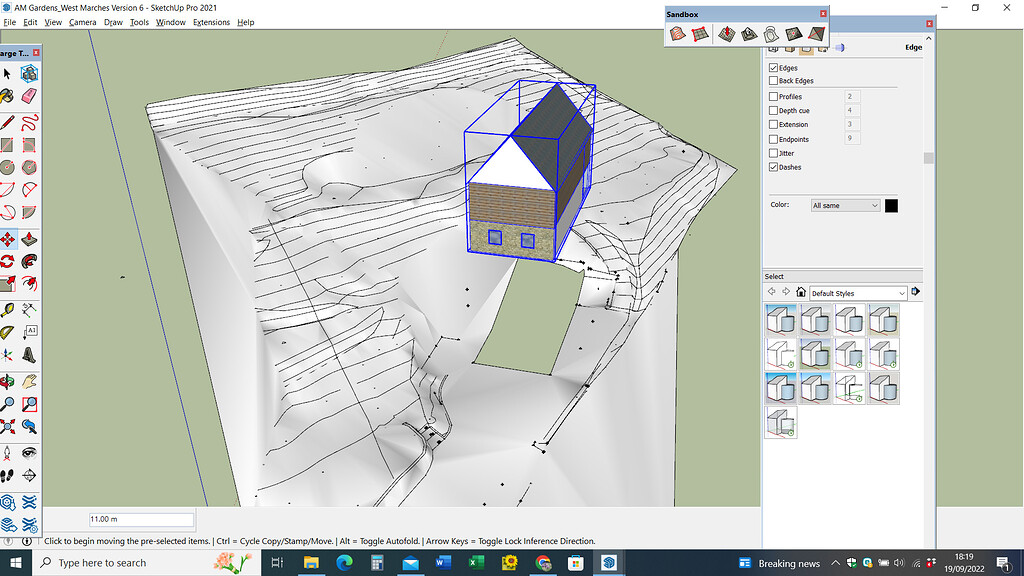Viewport: 1024px width, 576px height.
Task: Click the black edge color swatch
Action: [x=891, y=205]
